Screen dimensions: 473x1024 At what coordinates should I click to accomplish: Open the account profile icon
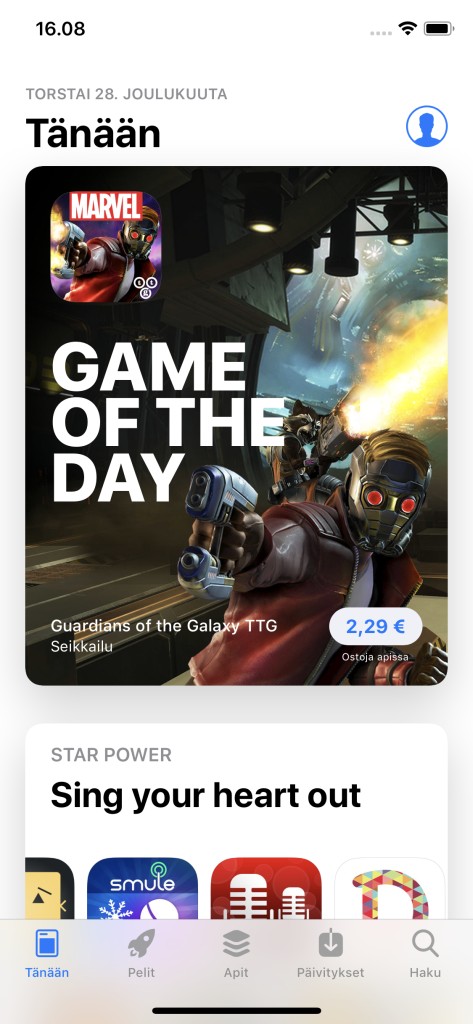click(x=427, y=126)
